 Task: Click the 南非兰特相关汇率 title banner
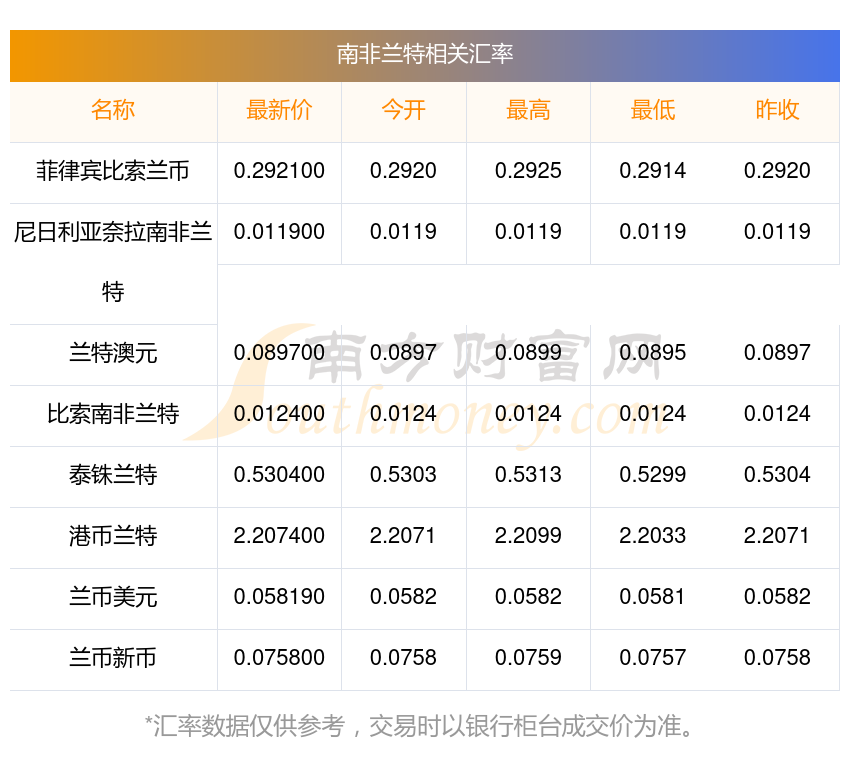pos(425,54)
